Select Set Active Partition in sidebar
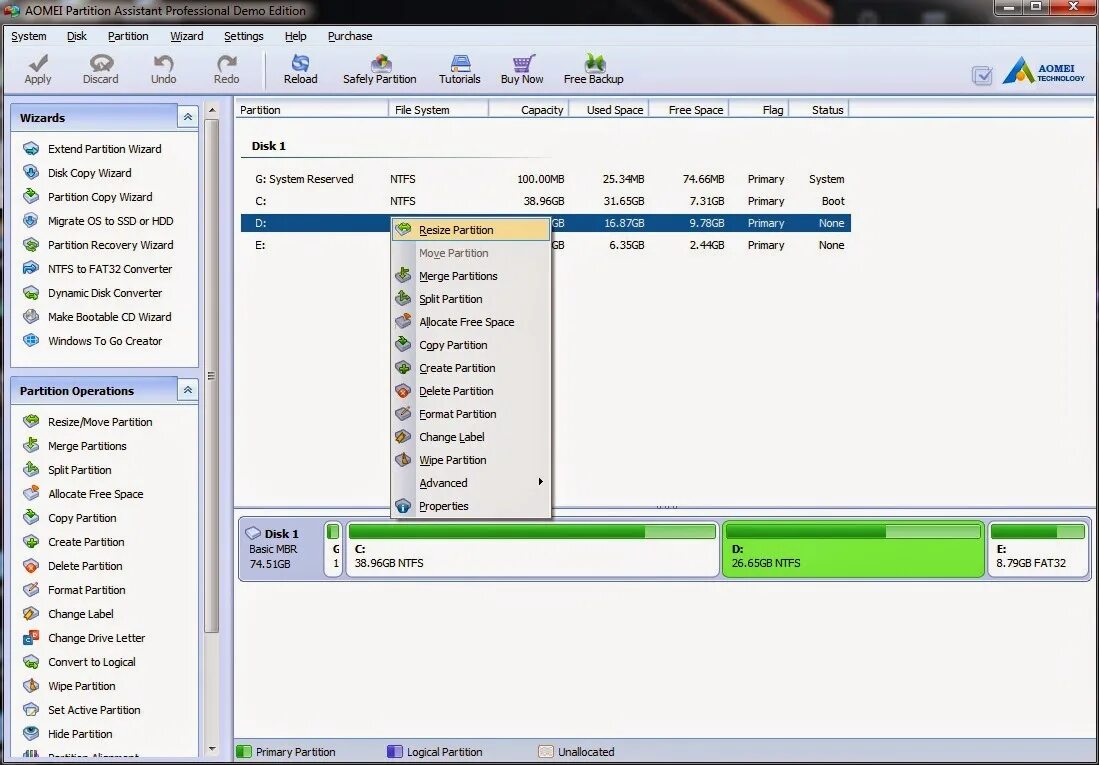This screenshot has width=1099, height=765. 95,710
